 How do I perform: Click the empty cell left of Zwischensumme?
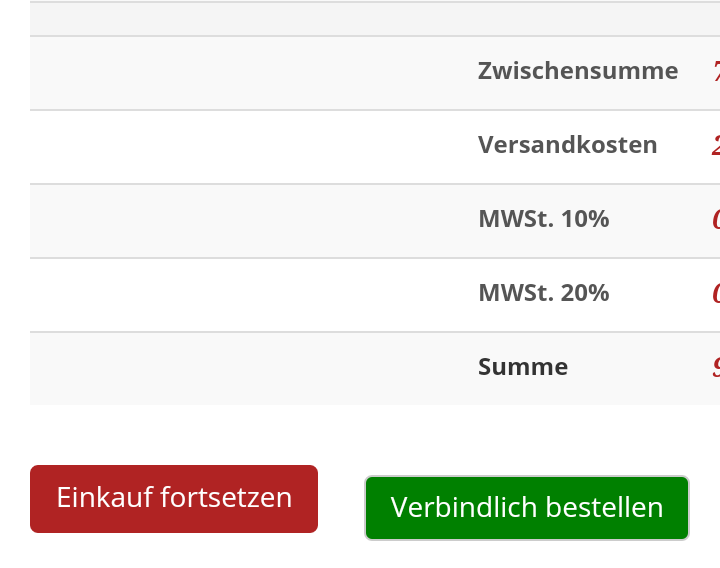pos(250,72)
